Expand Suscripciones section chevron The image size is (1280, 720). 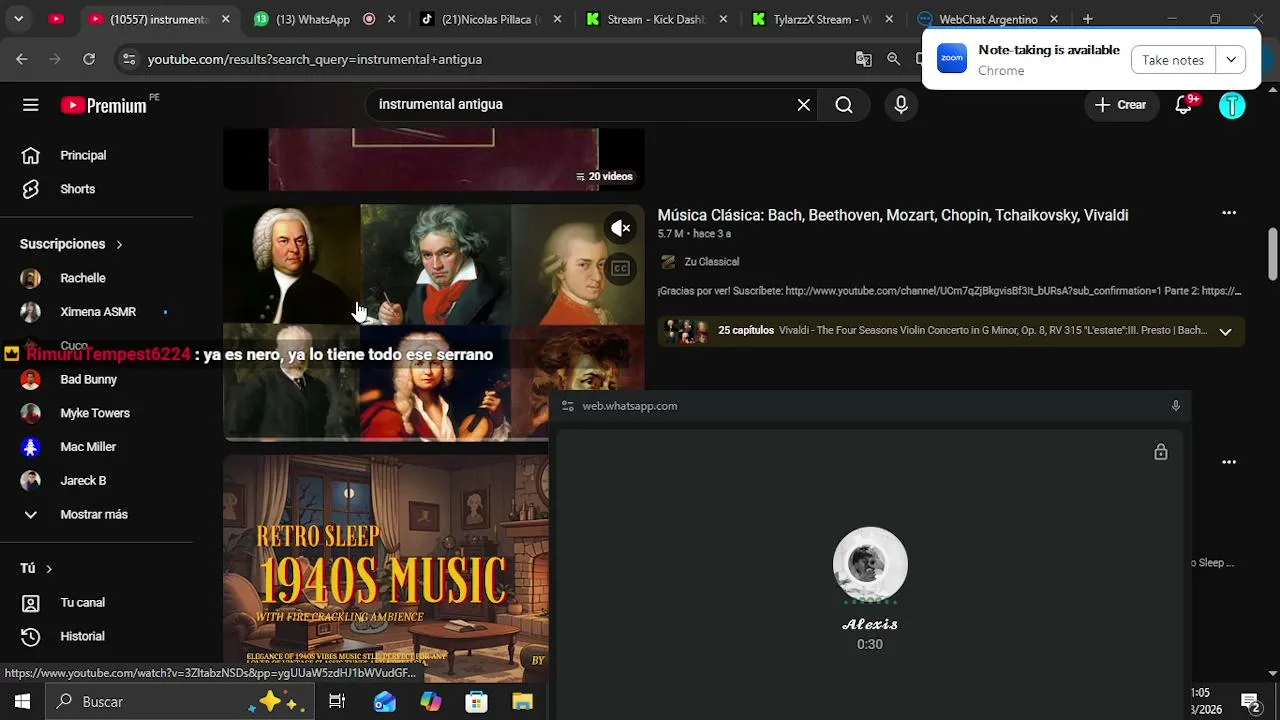click(x=119, y=244)
